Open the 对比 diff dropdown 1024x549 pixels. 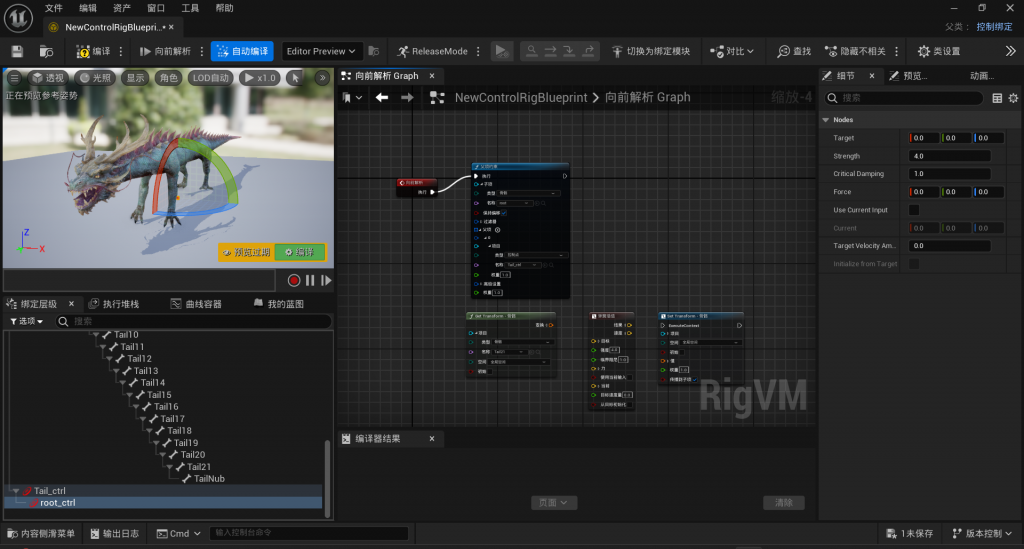point(731,51)
